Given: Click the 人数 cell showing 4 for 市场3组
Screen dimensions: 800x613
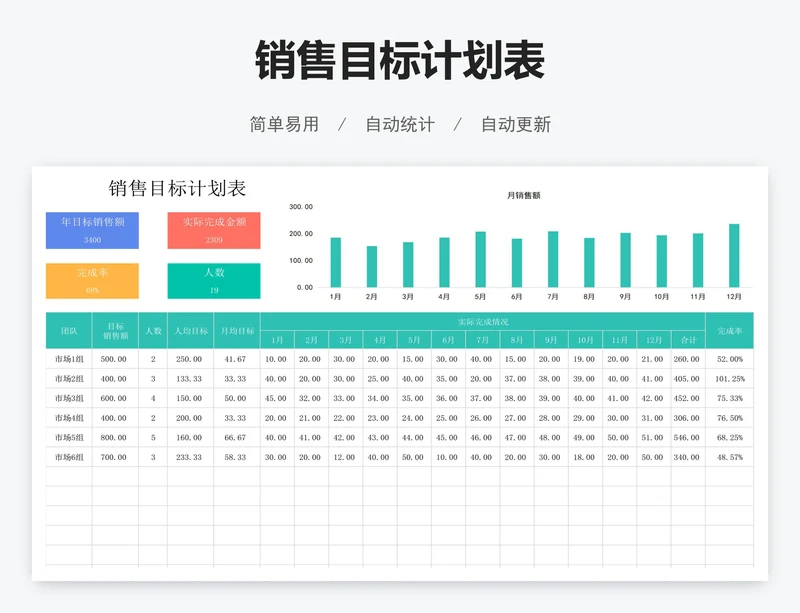Looking at the screenshot, I should click(x=153, y=398).
